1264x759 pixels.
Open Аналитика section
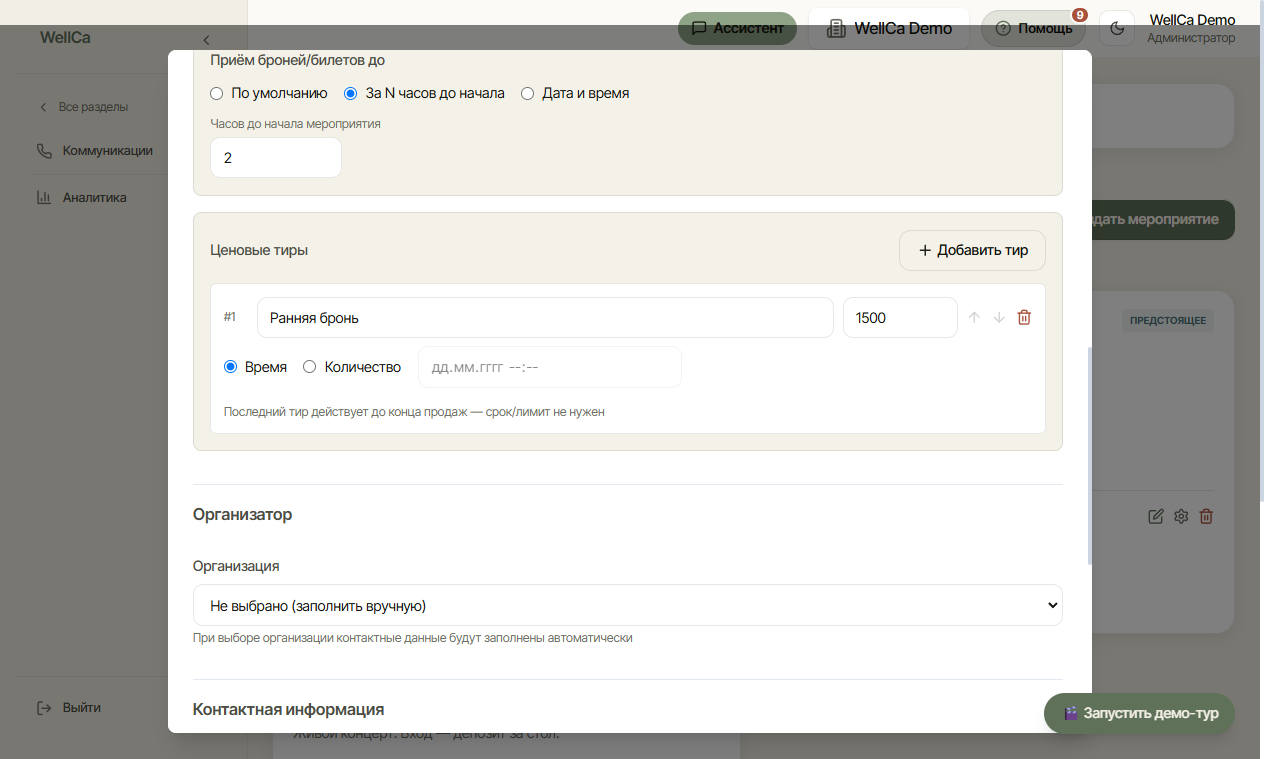point(83,197)
